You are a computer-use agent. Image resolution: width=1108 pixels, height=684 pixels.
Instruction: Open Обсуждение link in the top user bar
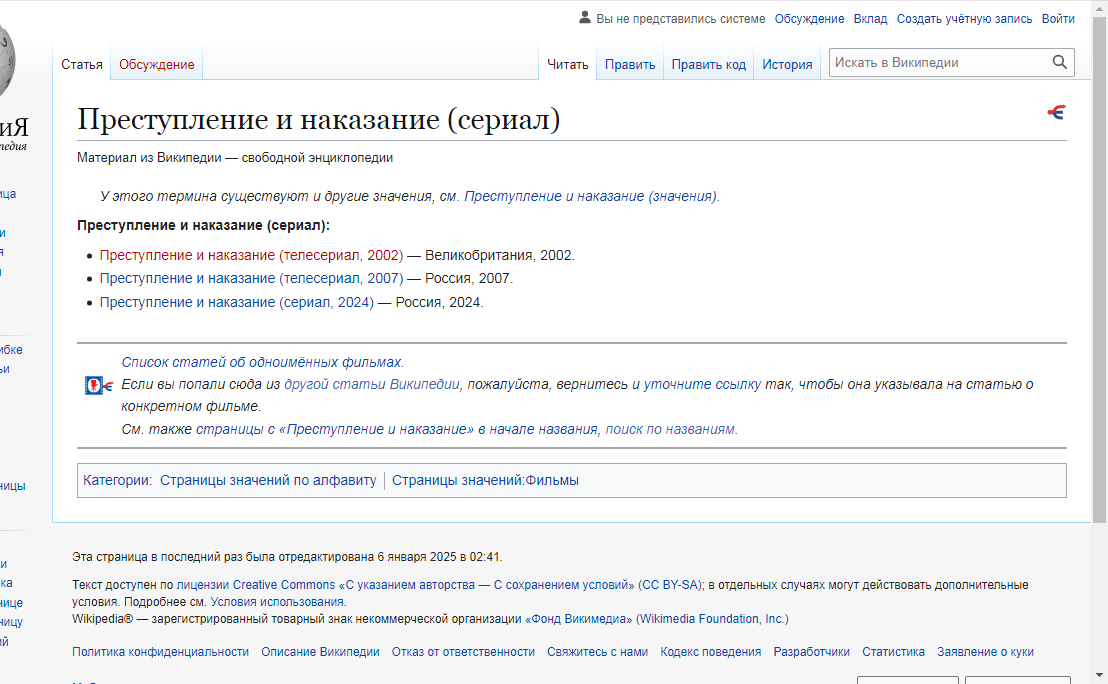(x=809, y=19)
